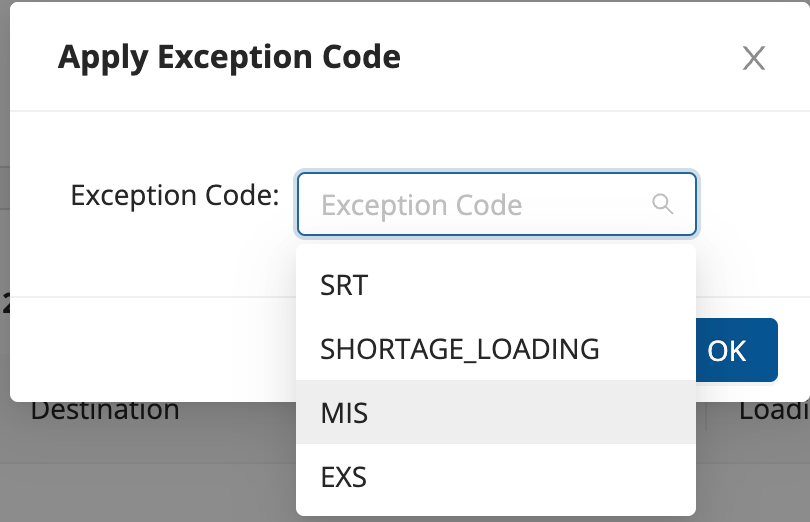Click the blue OK button in dialog footer

[x=733, y=350]
